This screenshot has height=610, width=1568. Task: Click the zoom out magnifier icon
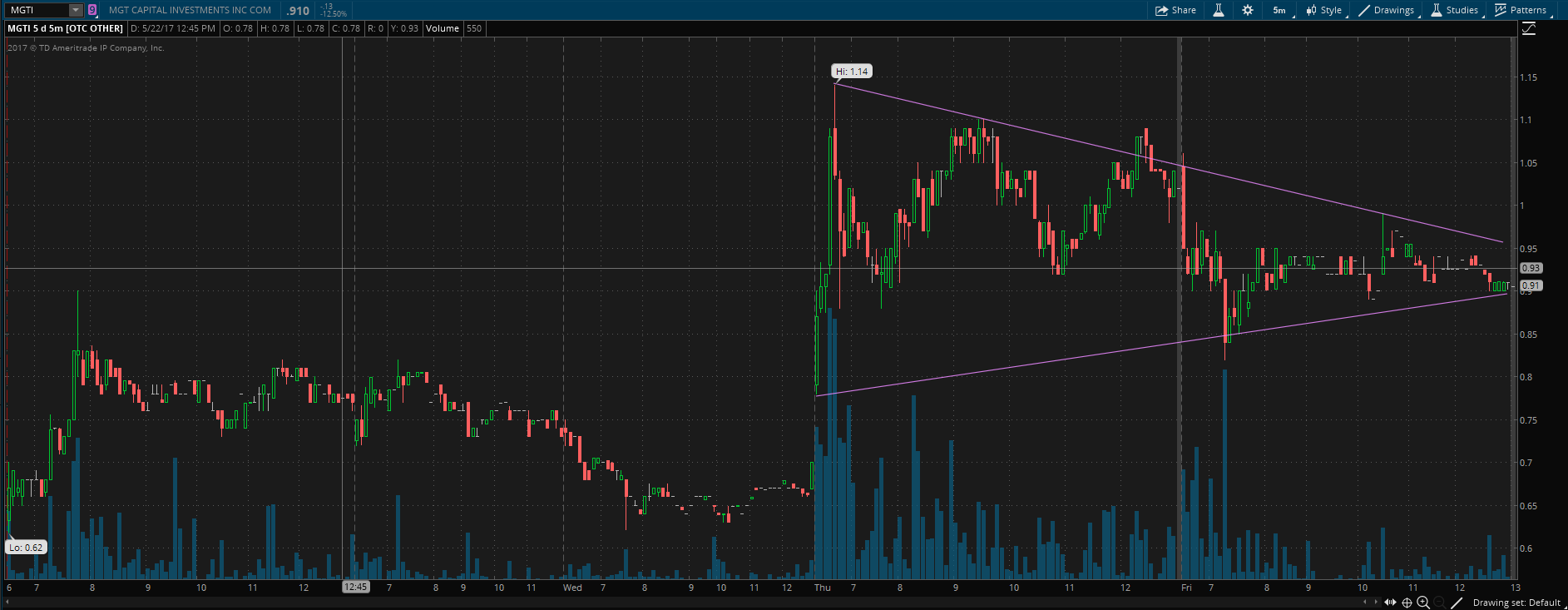[x=1439, y=602]
